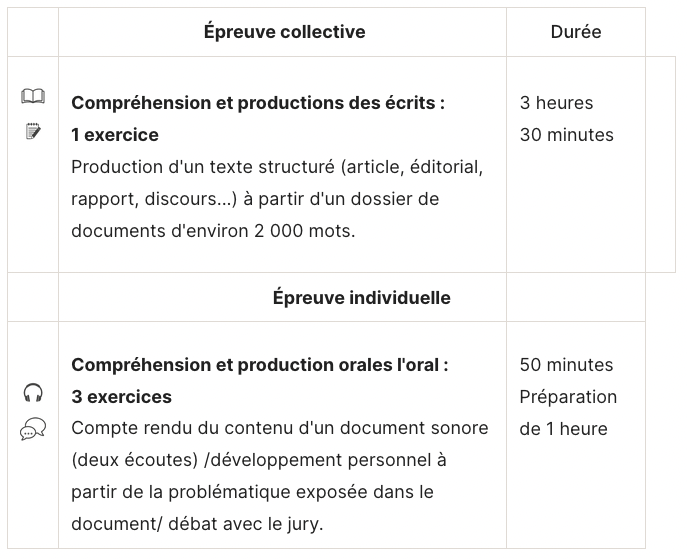
Task: Click the open book reading icon
Action: 33,97
